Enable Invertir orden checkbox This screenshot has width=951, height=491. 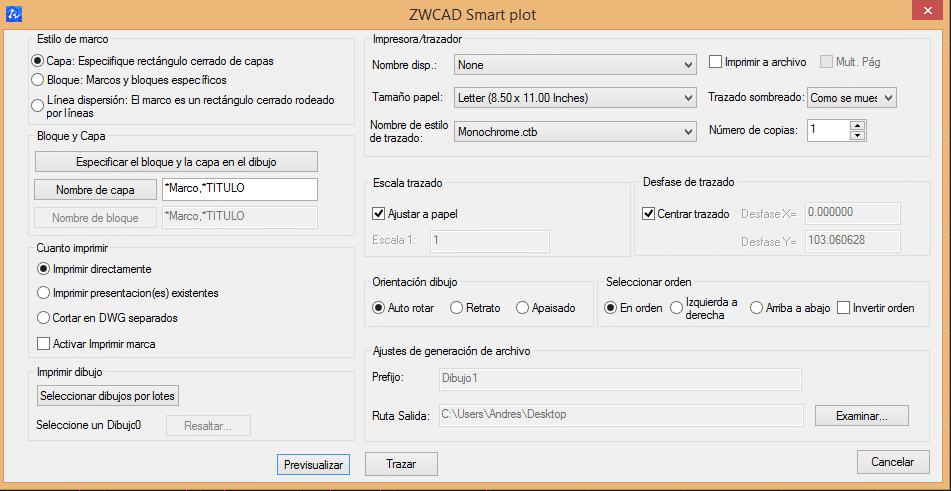pyautogui.click(x=844, y=308)
